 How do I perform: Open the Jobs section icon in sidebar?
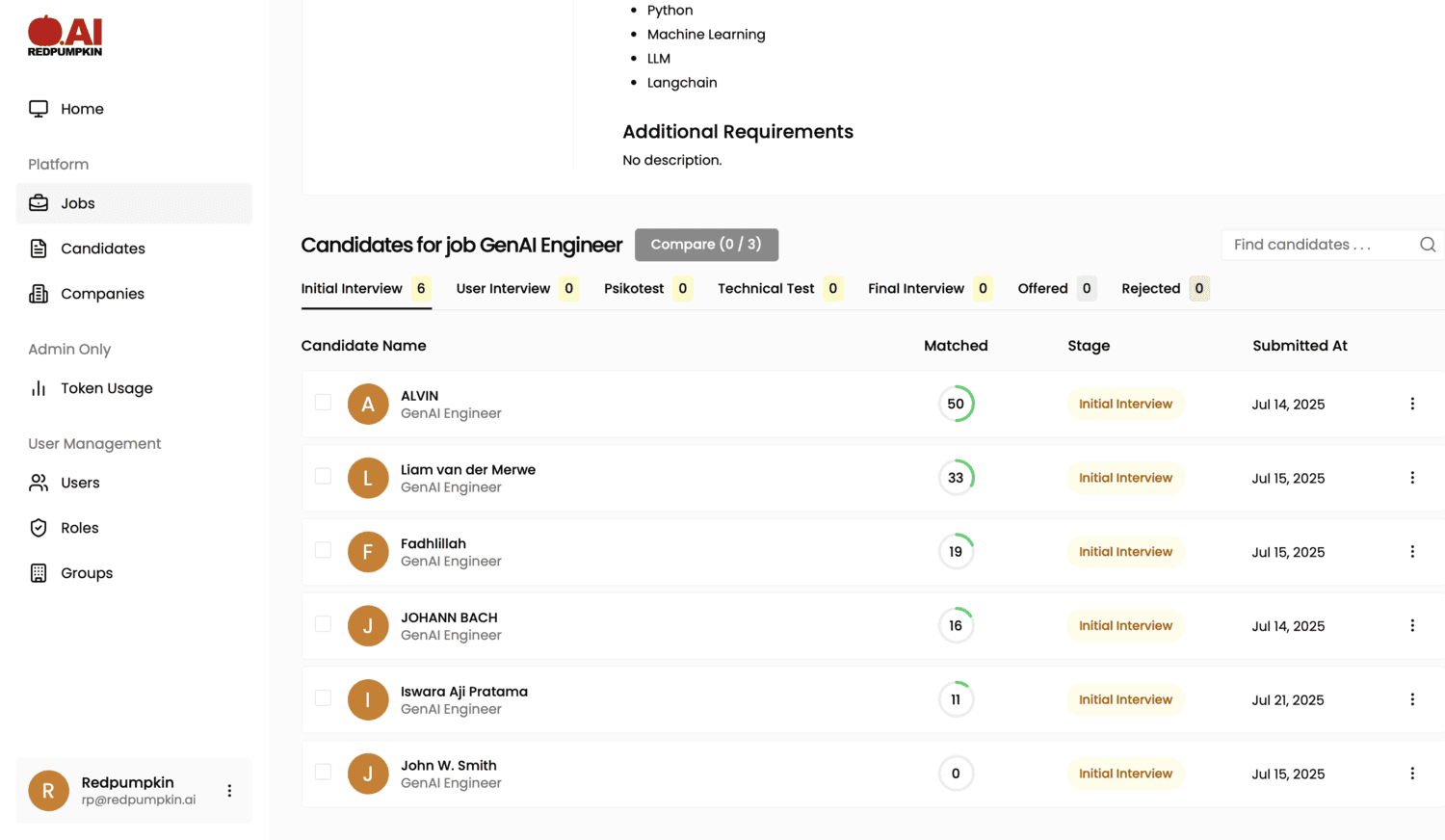click(38, 203)
